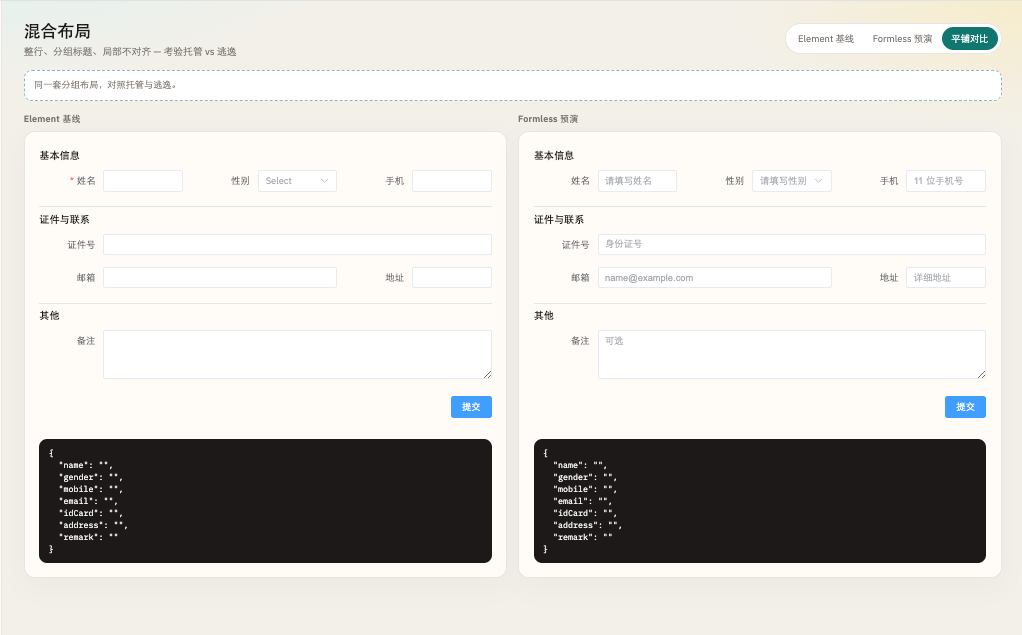
Task: Click 提交 button in Element 基线 panel
Action: [471, 407]
